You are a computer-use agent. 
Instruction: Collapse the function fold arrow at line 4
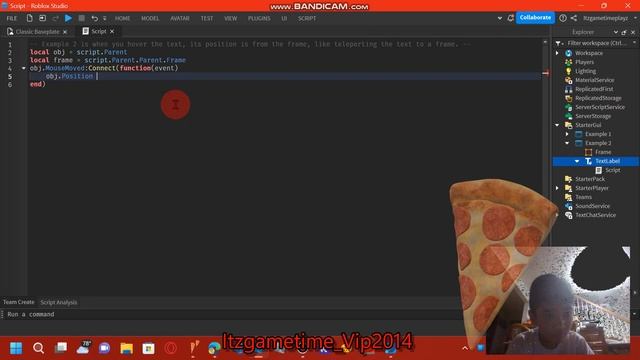[x=23, y=68]
